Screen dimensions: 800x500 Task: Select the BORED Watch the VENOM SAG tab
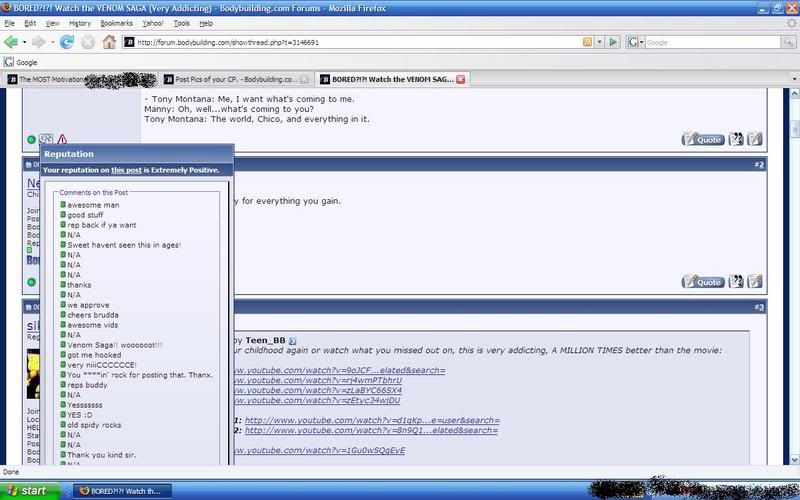(x=392, y=79)
